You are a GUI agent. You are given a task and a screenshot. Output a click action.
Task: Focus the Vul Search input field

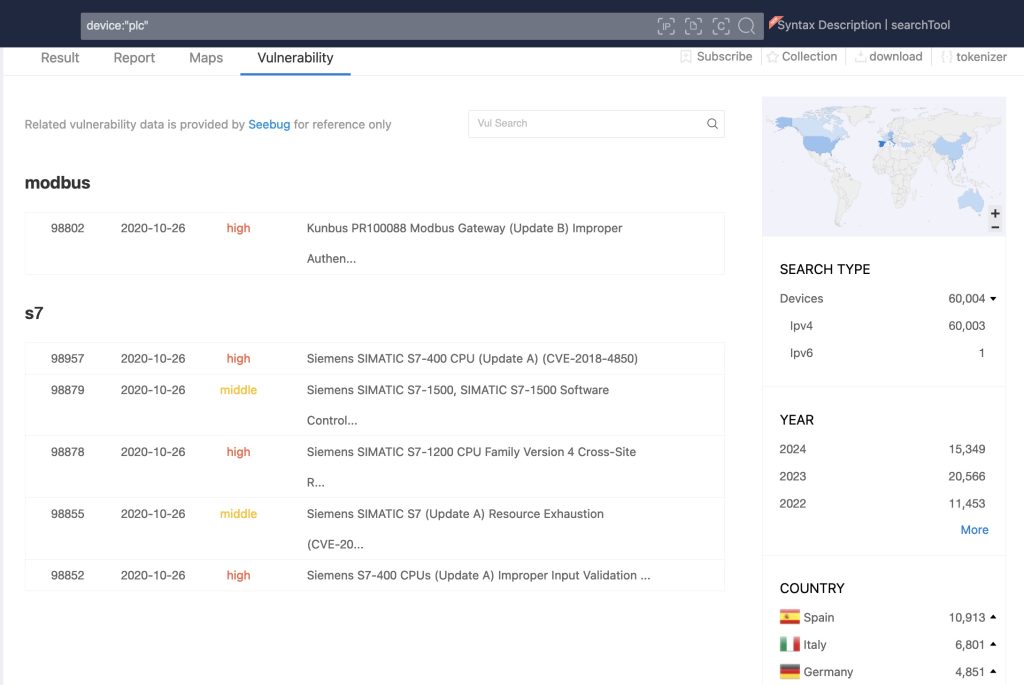[x=596, y=123]
